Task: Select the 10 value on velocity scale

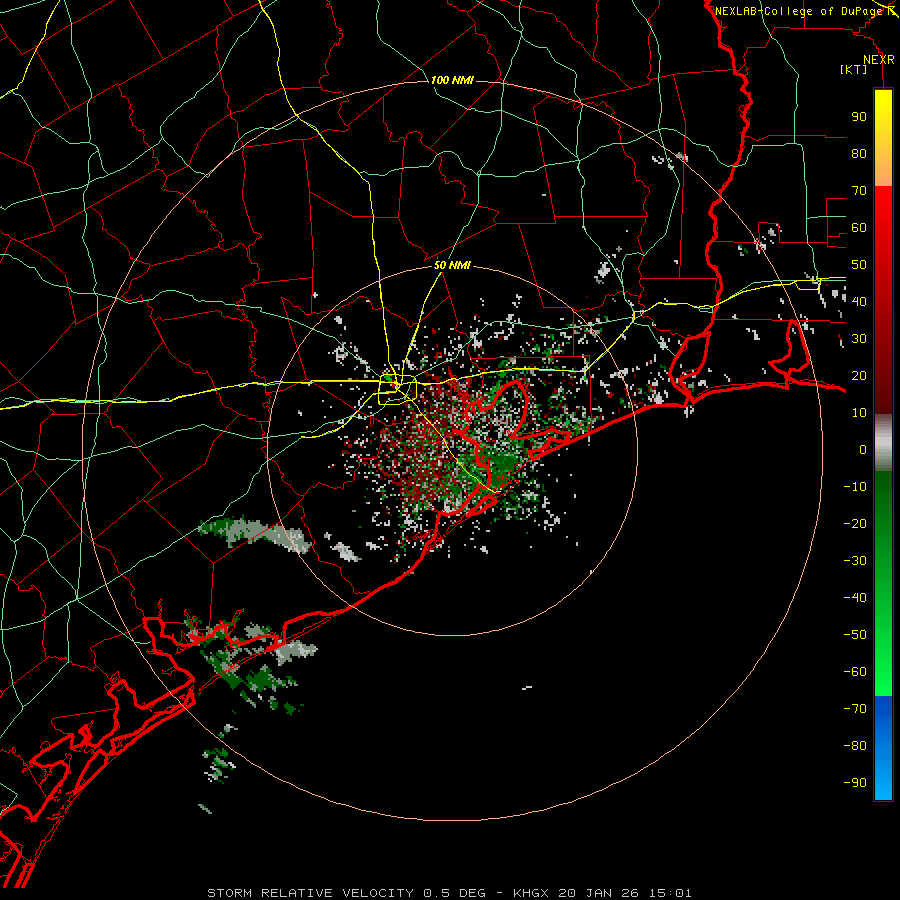Action: click(x=859, y=413)
